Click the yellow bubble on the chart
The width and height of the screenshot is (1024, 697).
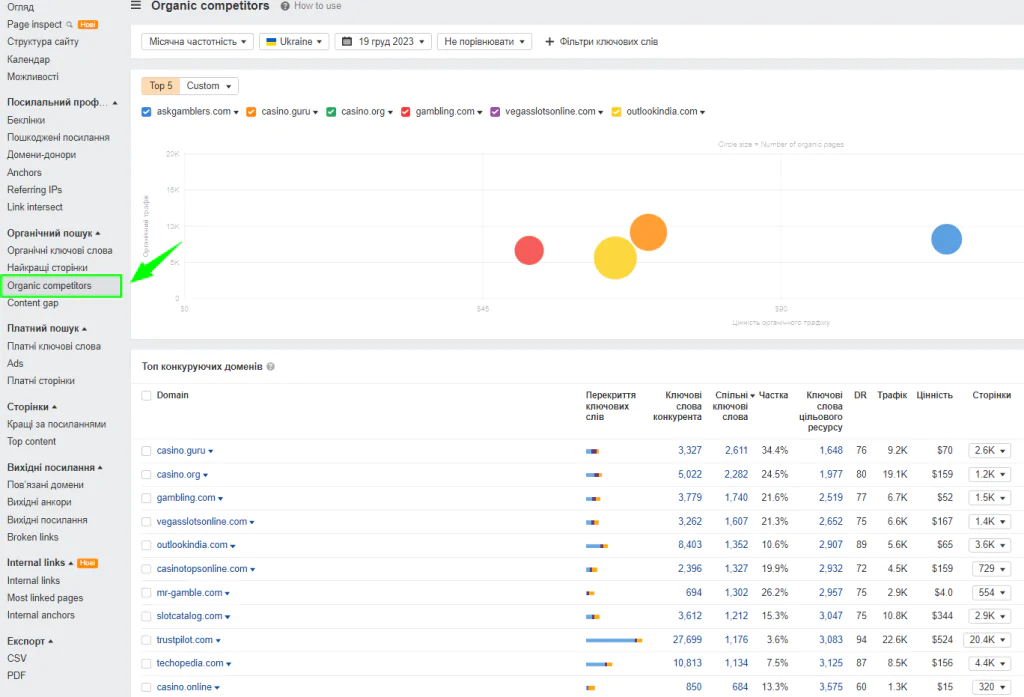tap(615, 257)
